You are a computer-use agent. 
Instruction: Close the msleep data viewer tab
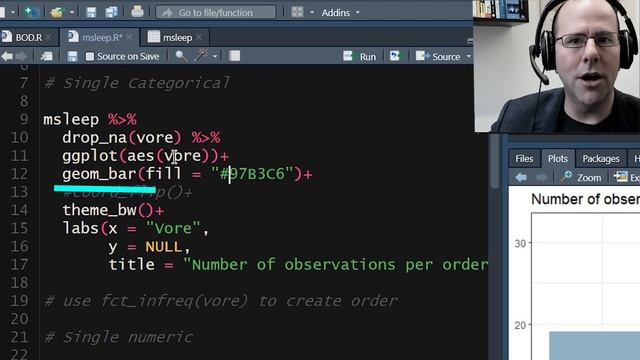click(x=199, y=37)
